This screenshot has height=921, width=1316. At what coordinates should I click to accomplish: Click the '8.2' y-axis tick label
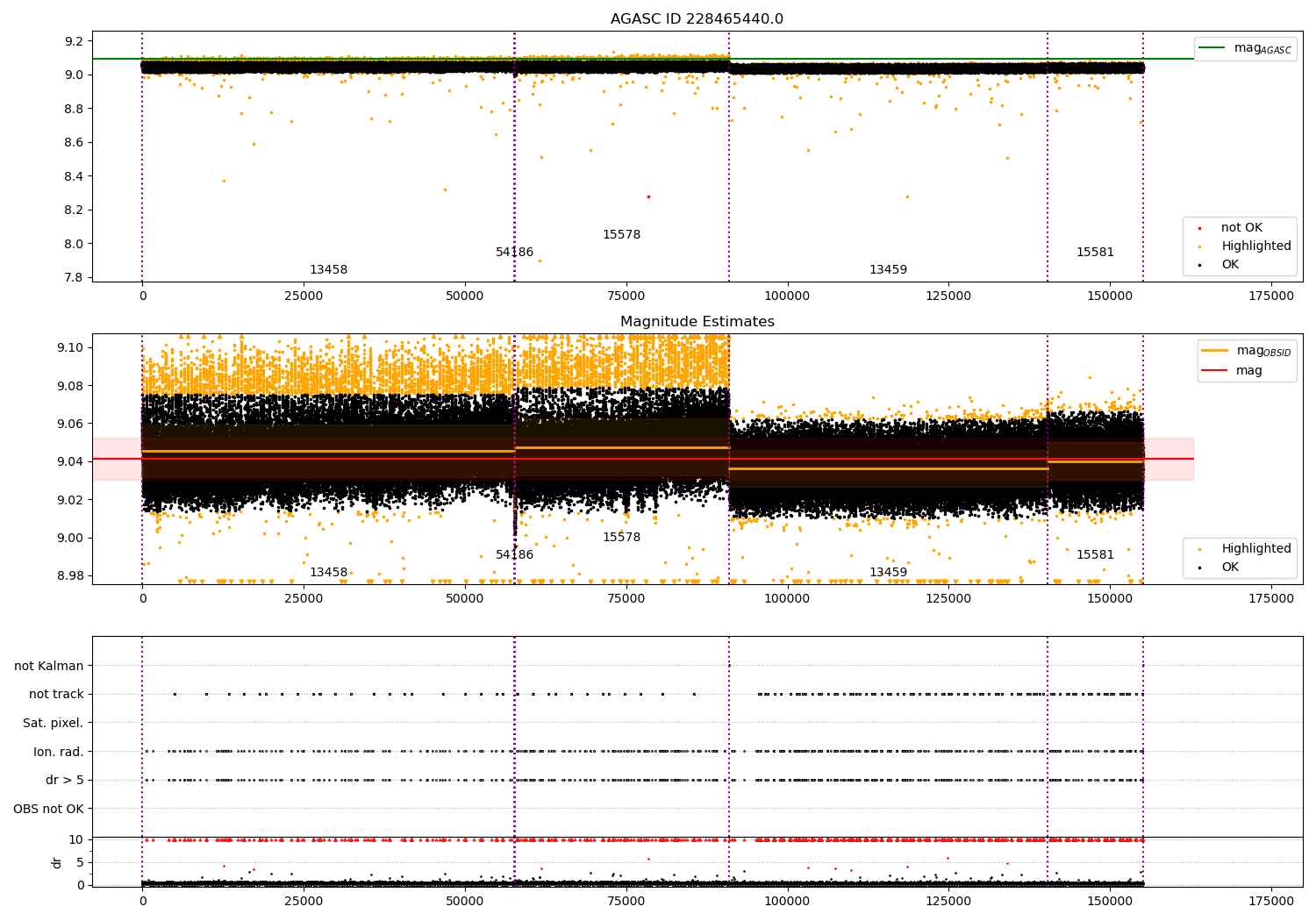point(74,210)
